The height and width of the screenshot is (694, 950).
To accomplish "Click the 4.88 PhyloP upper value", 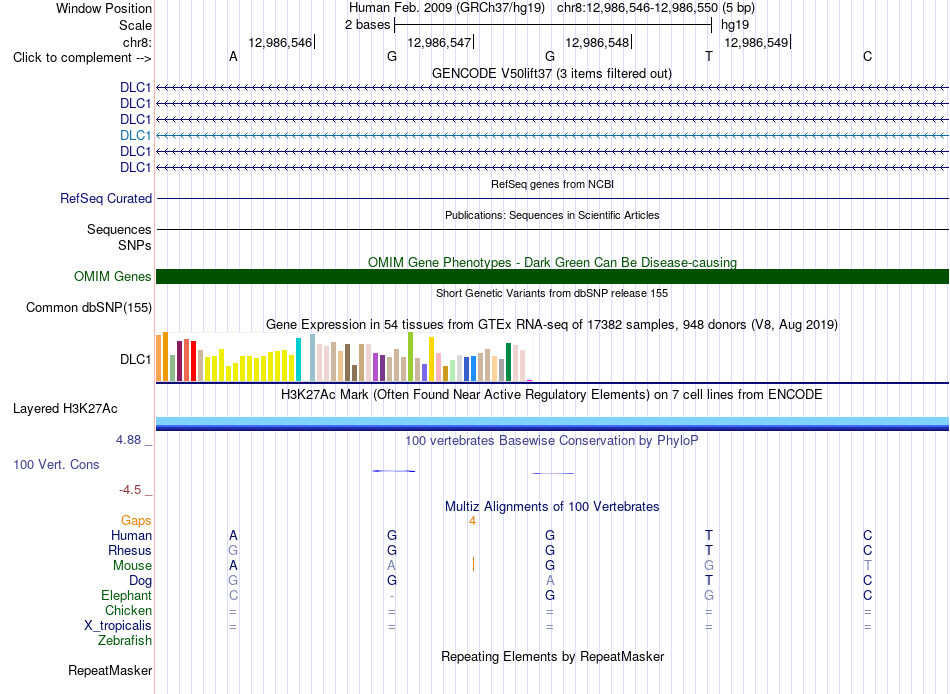I will (128, 440).
